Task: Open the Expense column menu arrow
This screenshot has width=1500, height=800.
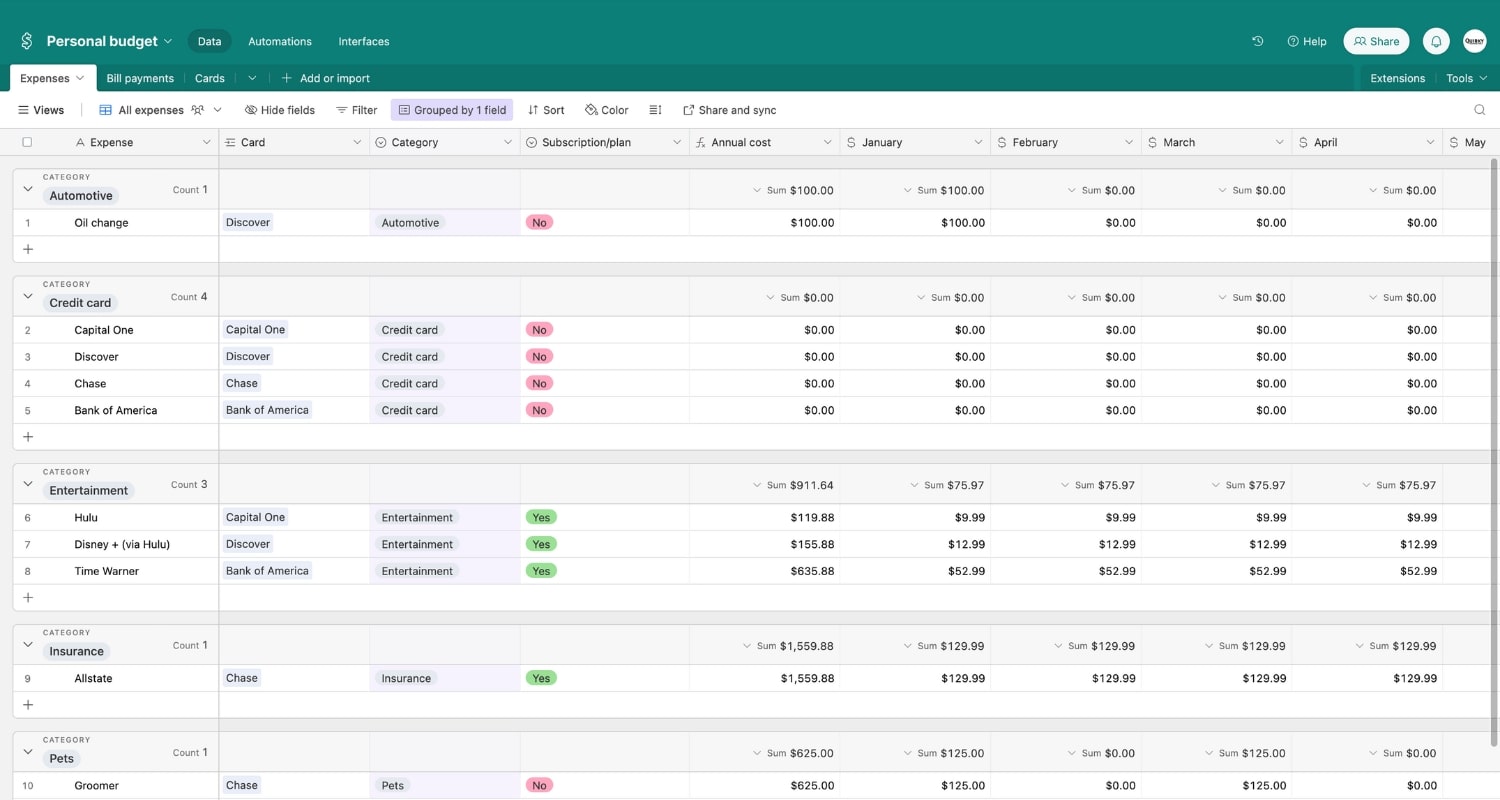Action: 206,142
